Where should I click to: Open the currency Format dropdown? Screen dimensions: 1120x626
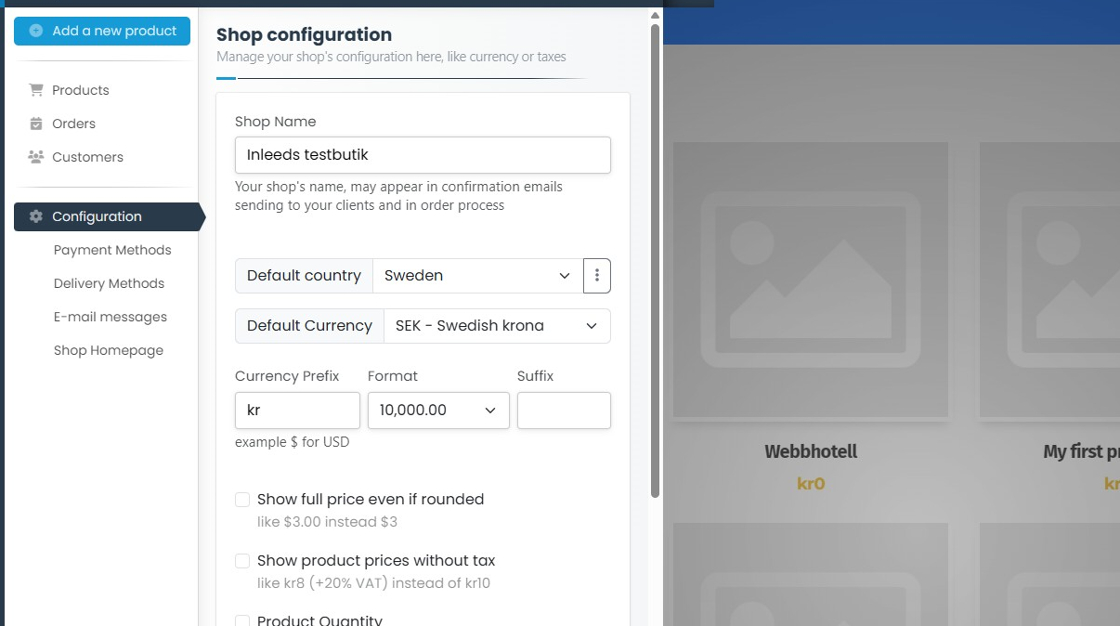438,411
